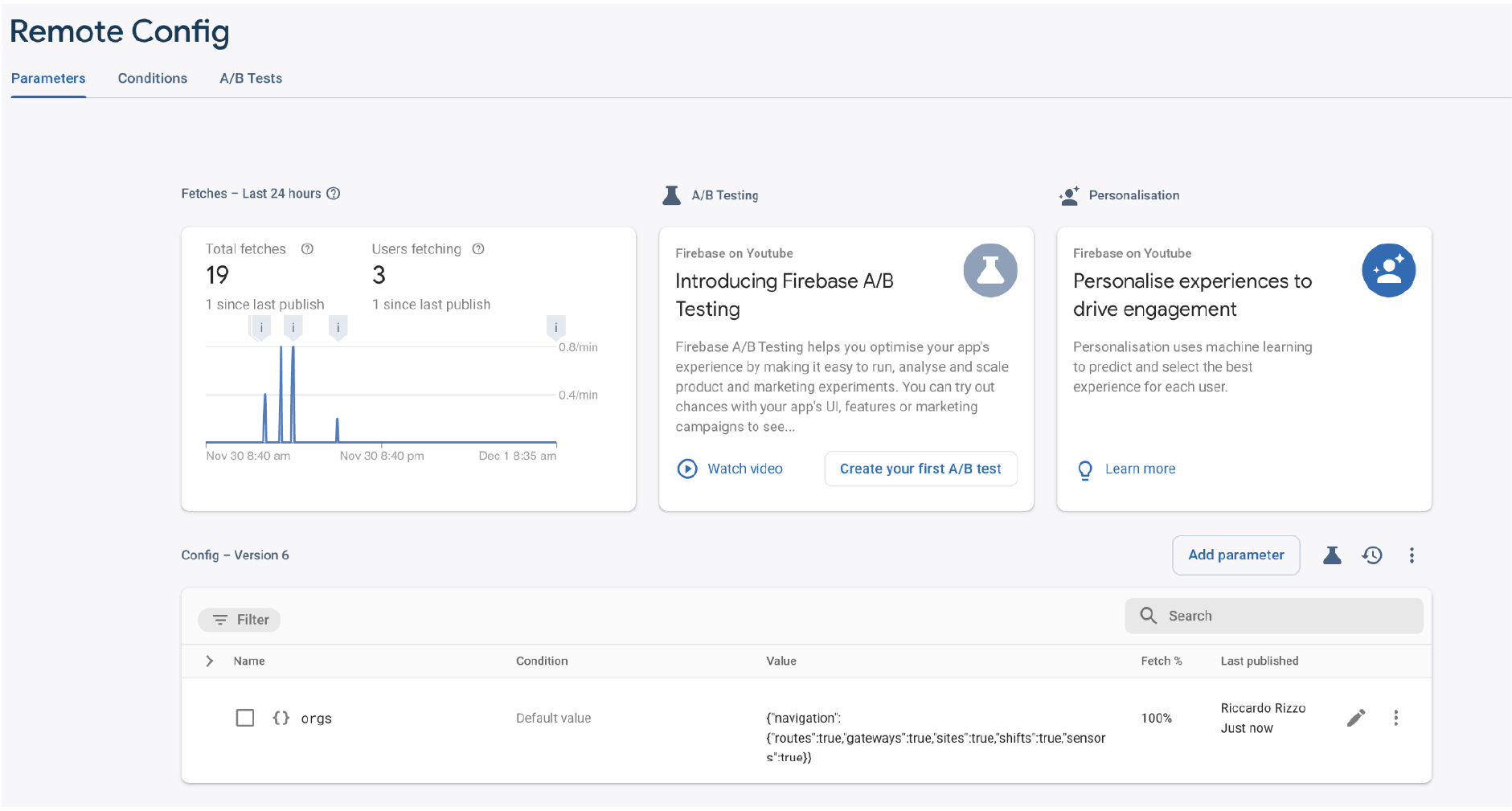The height and width of the screenshot is (811, 1512).
Task: Click the third publish marker above the chart
Action: click(338, 328)
